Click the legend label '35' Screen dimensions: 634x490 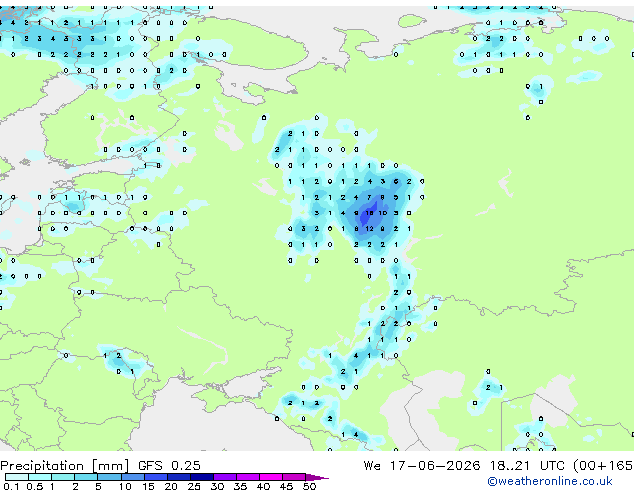tap(240, 486)
